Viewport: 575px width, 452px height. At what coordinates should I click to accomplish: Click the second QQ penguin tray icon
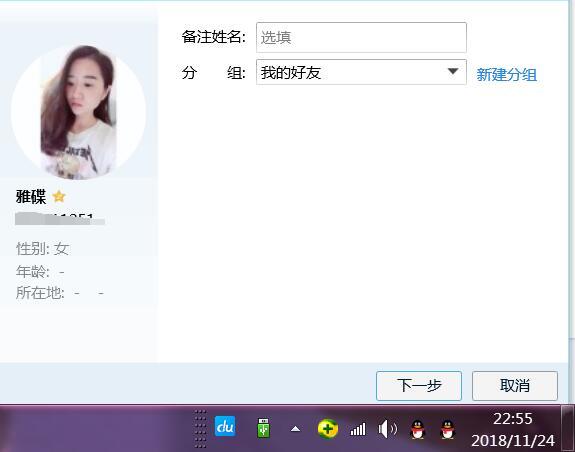tap(447, 429)
